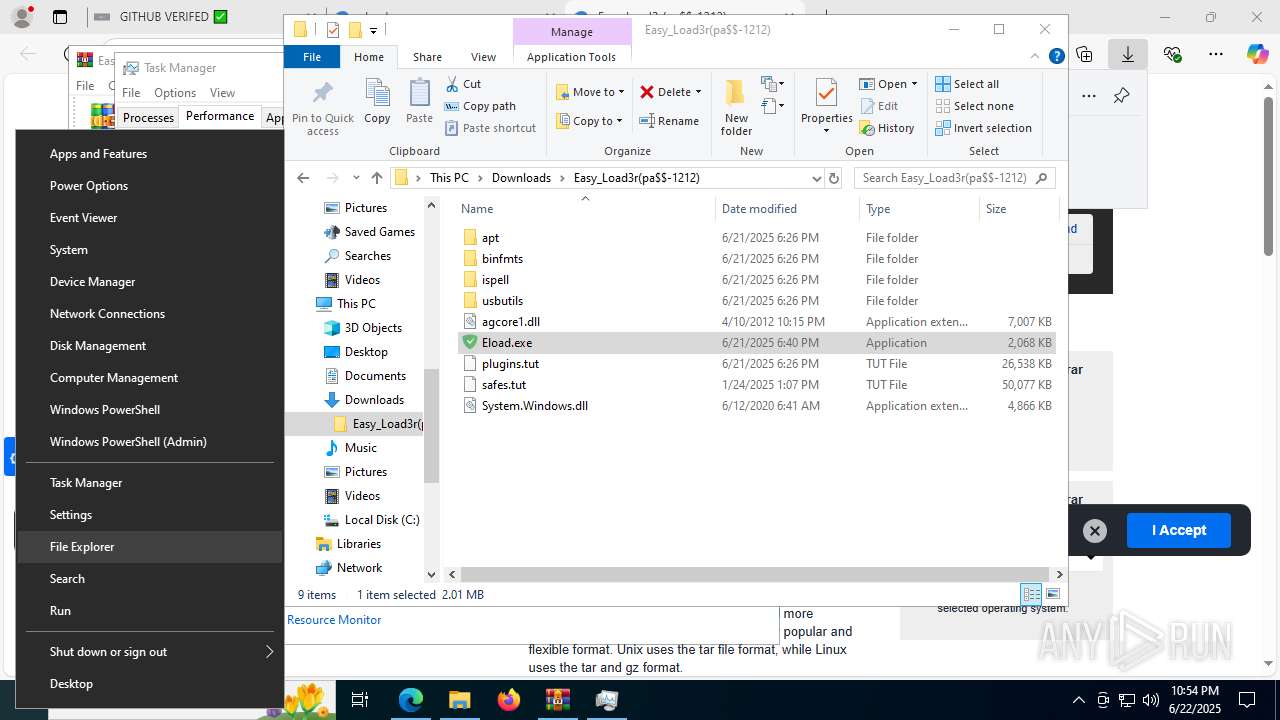Select Device Manager from the Win+X menu

[x=150, y=282]
